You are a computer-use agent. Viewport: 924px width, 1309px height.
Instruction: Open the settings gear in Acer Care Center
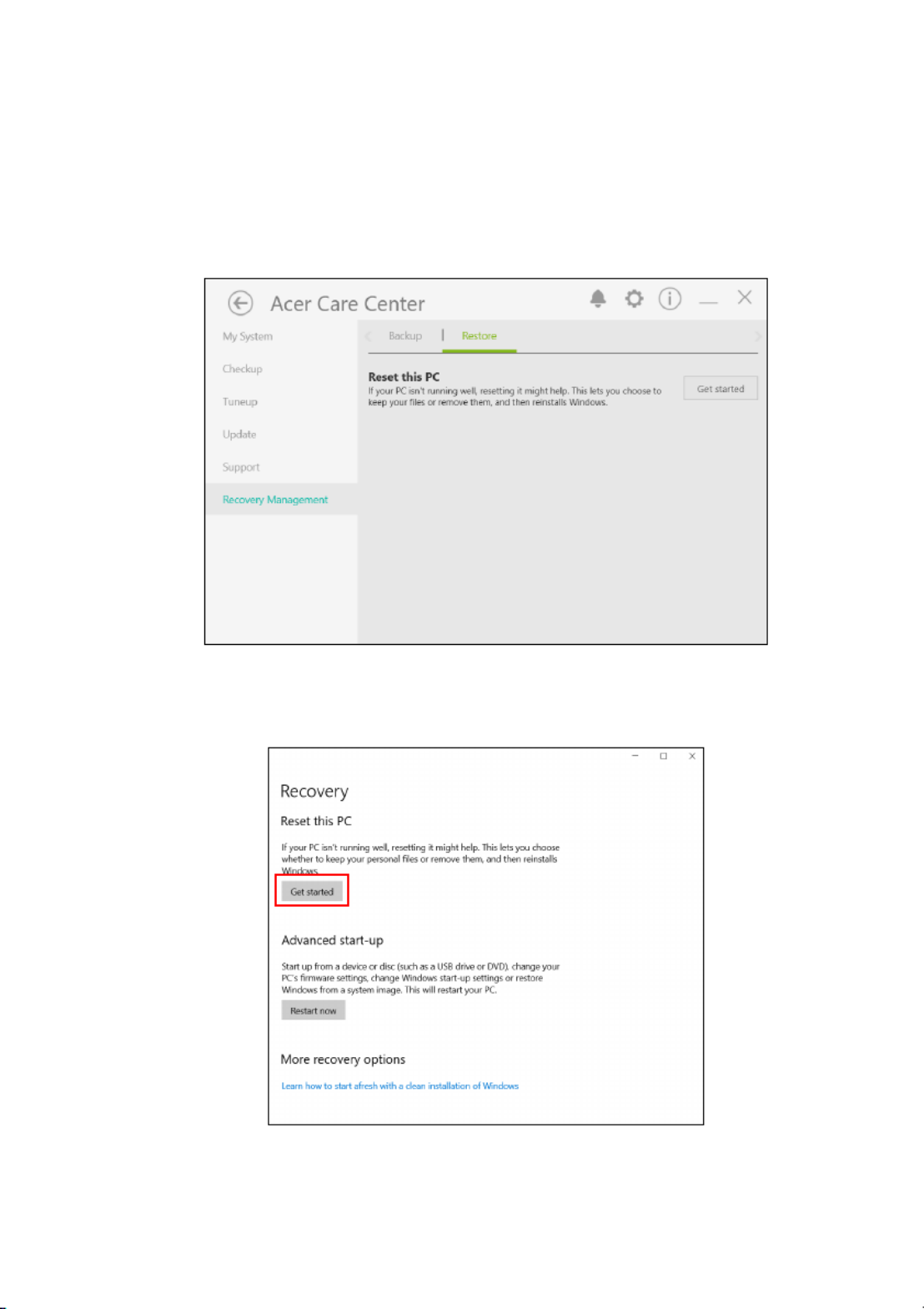634,299
